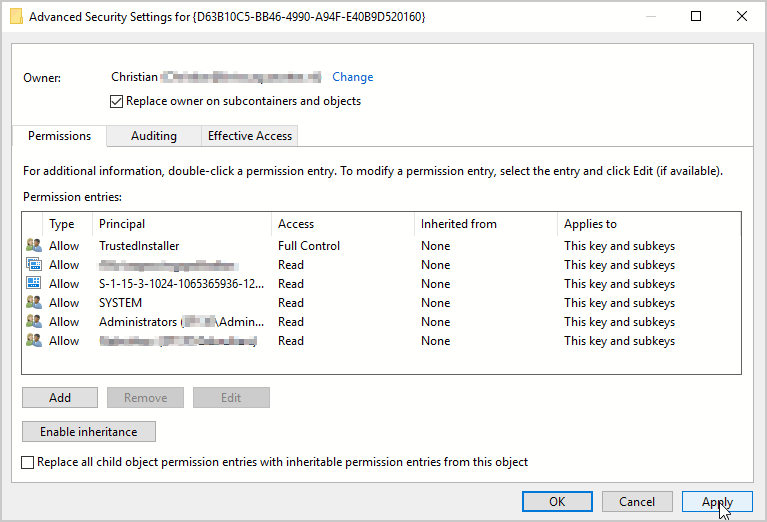Viewport: 767px width, 522px height.
Task: Select the TrustedInstaller Full Control entry
Action: 300,246
